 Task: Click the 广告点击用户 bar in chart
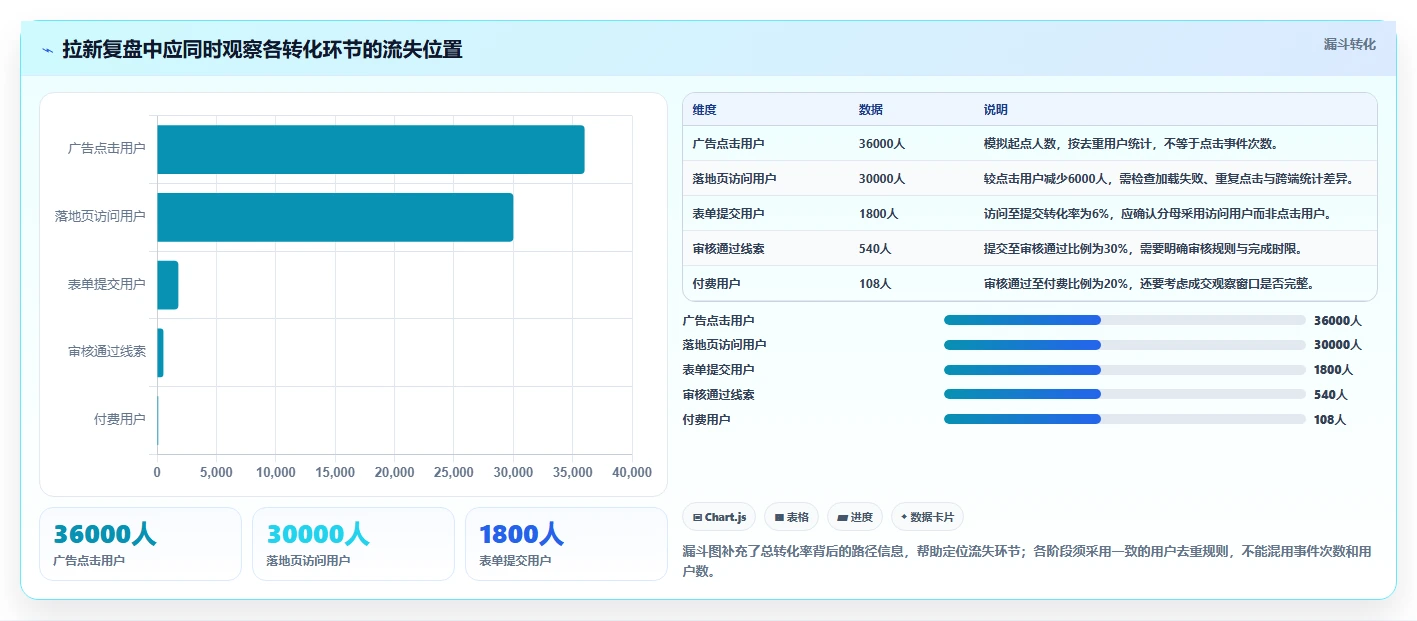[370, 149]
